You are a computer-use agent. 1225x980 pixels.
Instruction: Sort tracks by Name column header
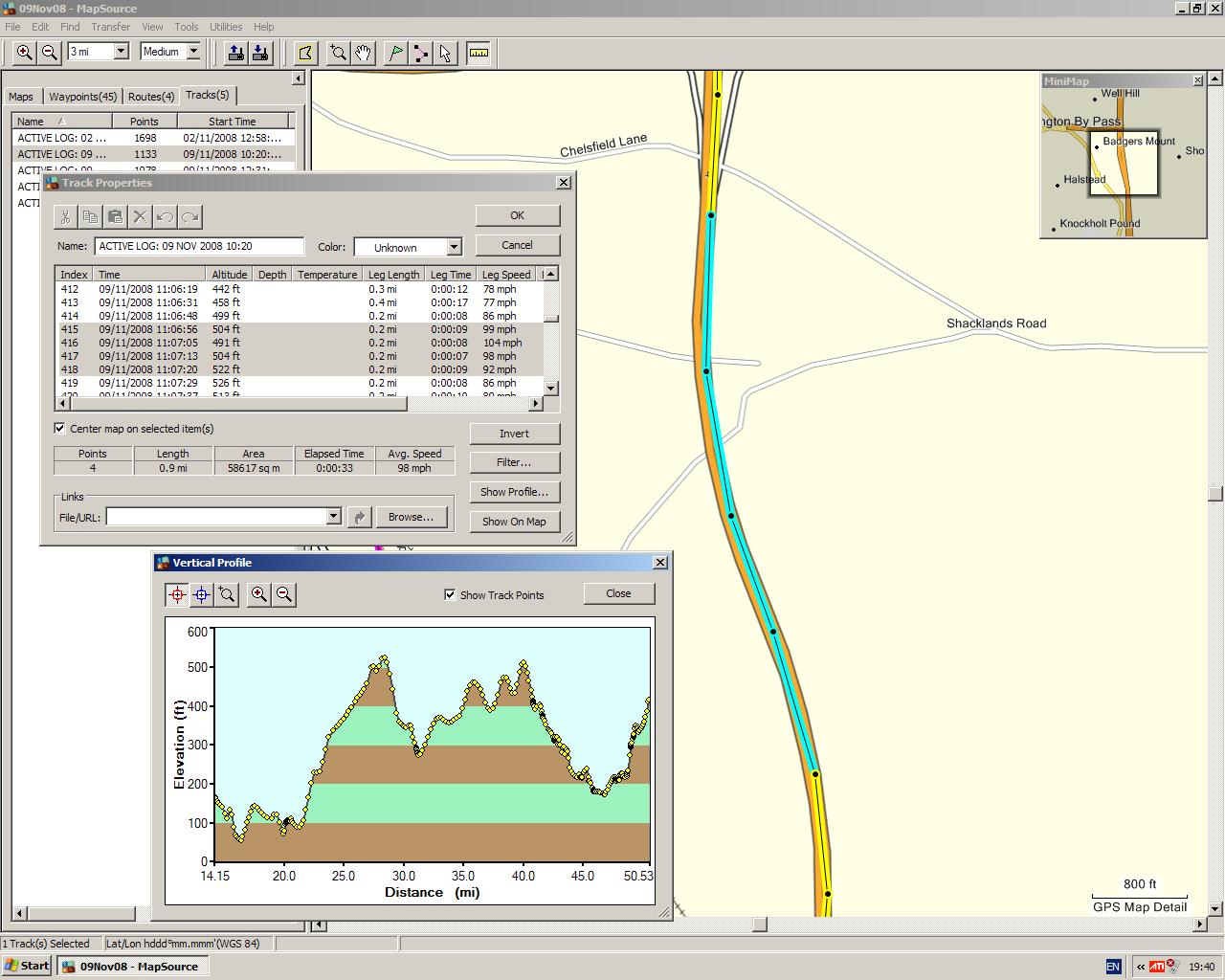62,122
